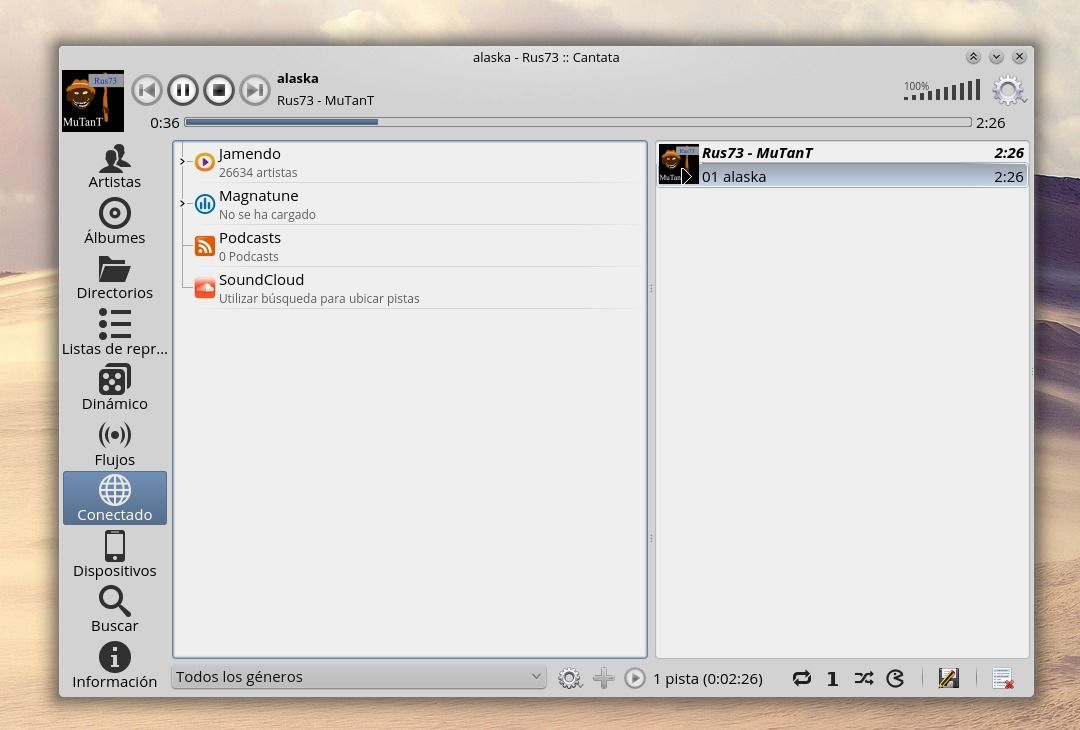Clear the play queue
The image size is (1080, 730).
coord(1002,678)
